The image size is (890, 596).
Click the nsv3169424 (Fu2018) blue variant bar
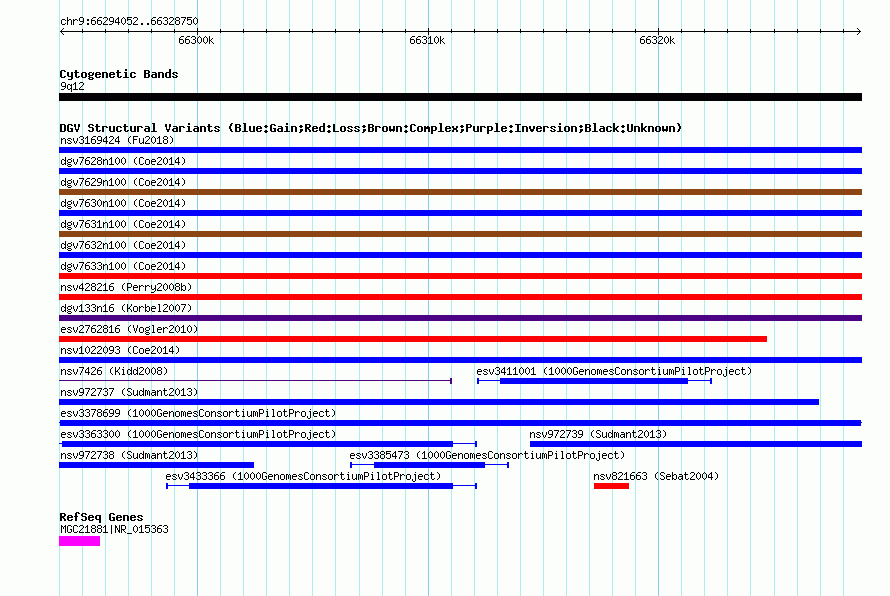[460, 150]
